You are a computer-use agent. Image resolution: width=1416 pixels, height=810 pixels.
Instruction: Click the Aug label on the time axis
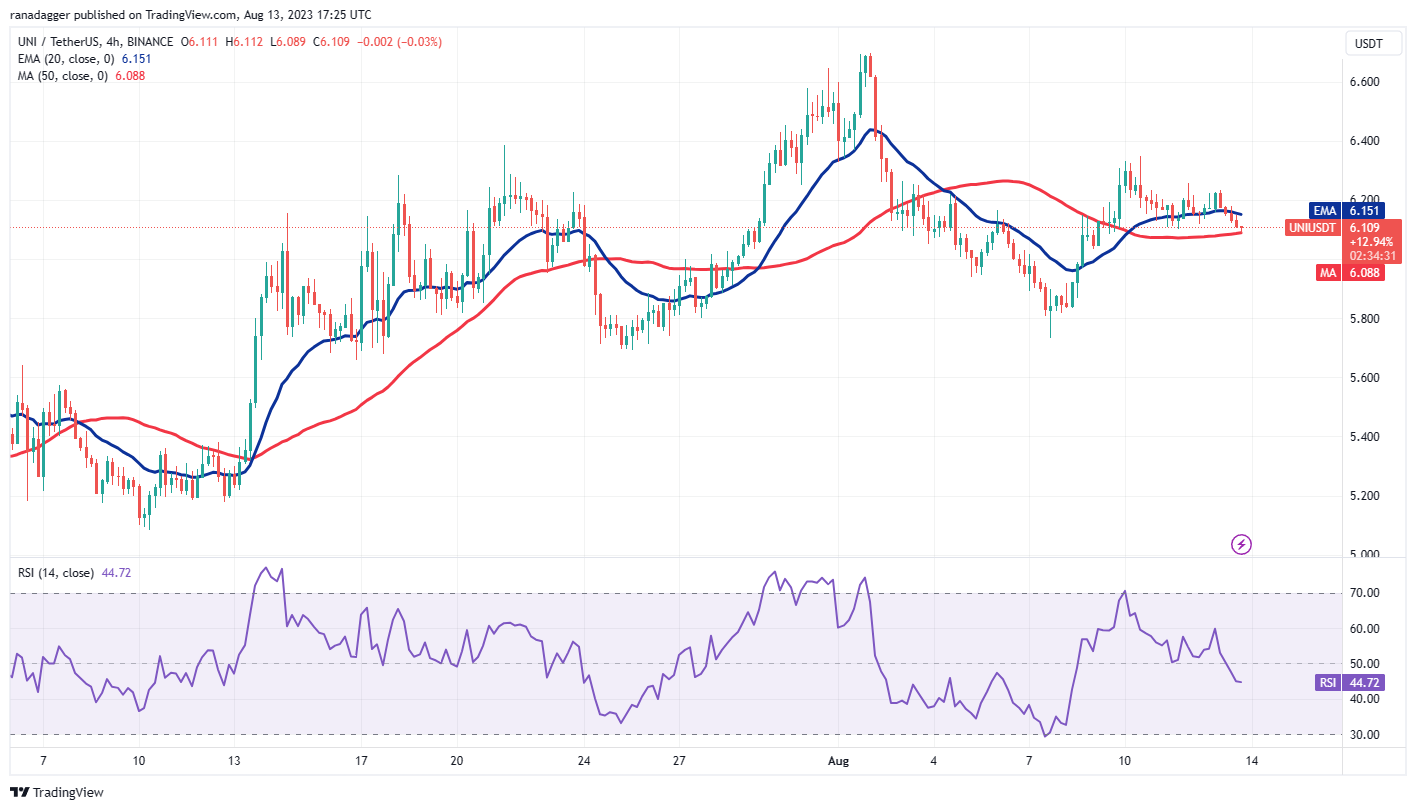(x=838, y=761)
